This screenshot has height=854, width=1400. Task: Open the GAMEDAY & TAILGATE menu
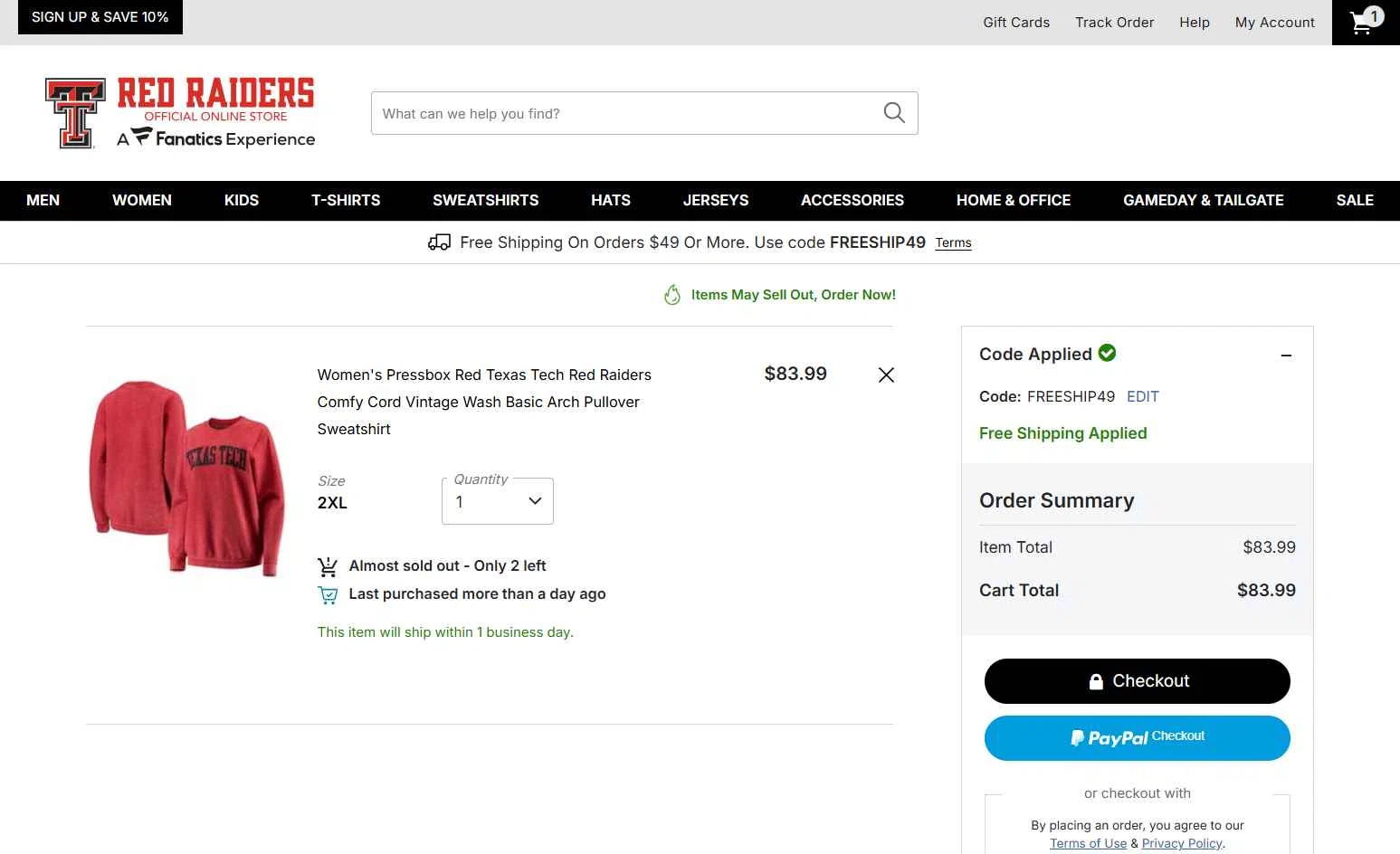click(1204, 200)
